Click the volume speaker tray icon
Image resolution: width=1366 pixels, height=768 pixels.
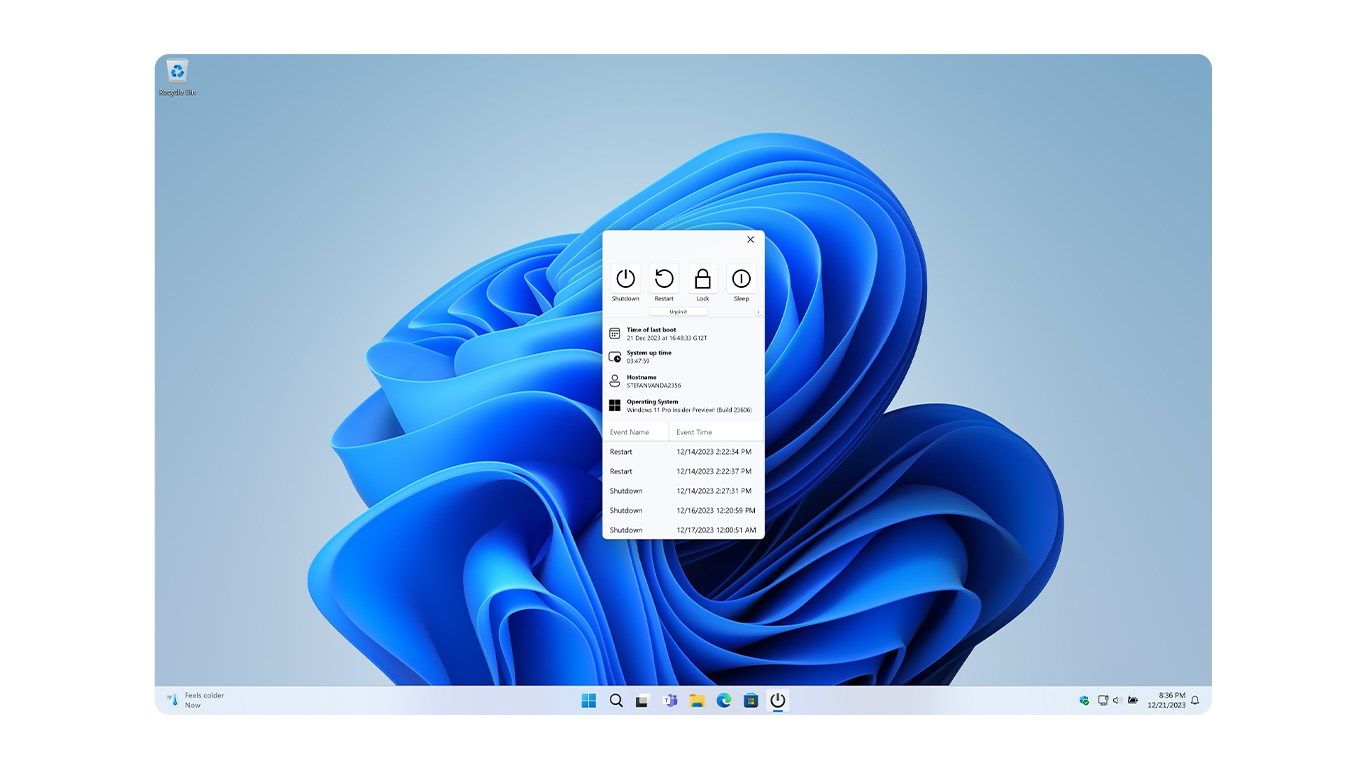pos(1117,700)
